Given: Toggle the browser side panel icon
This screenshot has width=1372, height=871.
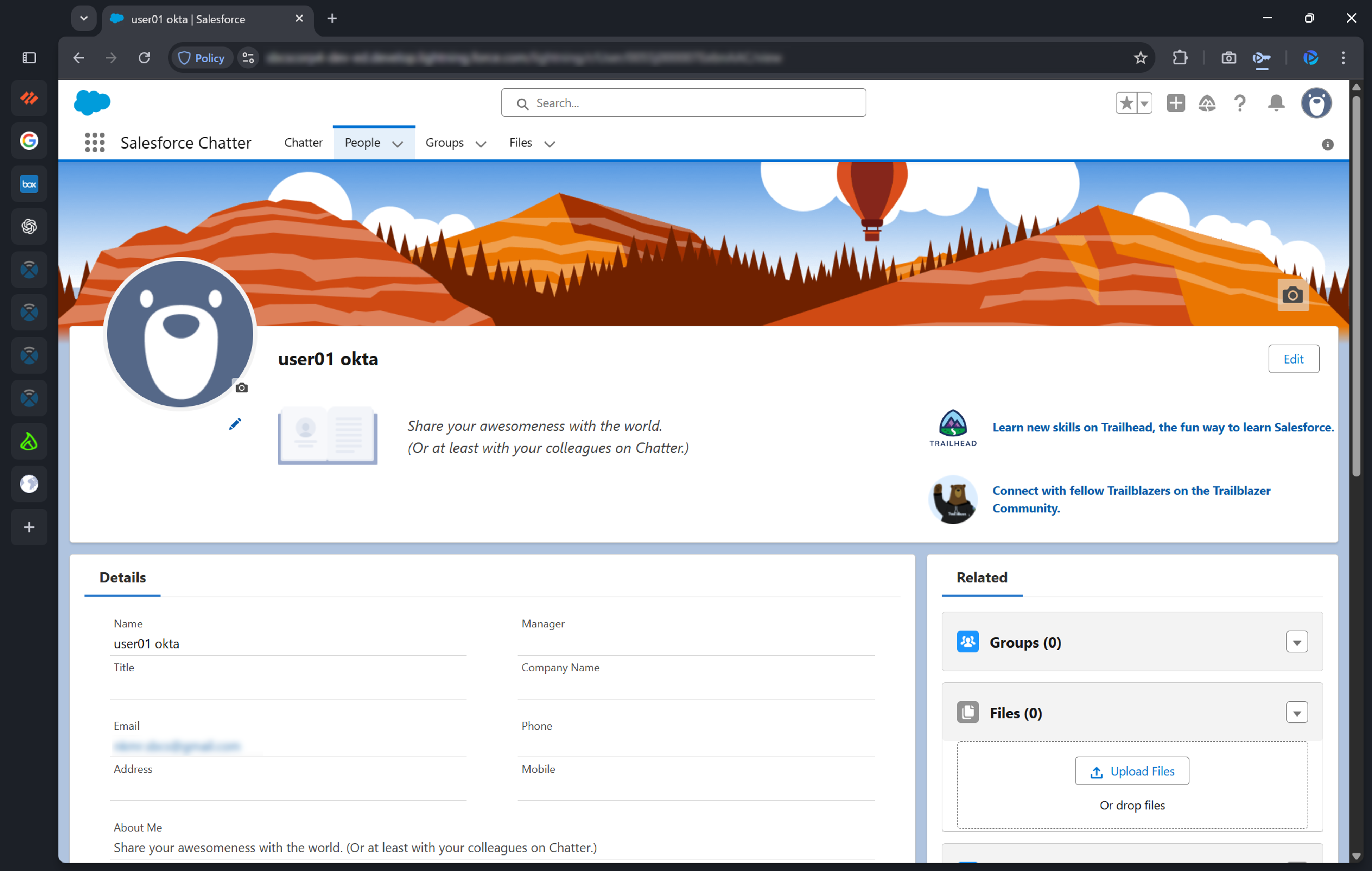Looking at the screenshot, I should 29,58.
